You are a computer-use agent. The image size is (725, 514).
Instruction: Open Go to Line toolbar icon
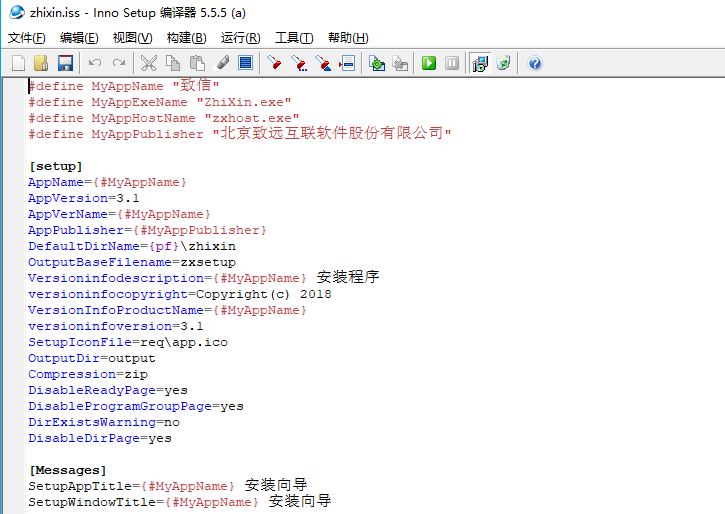(x=347, y=63)
